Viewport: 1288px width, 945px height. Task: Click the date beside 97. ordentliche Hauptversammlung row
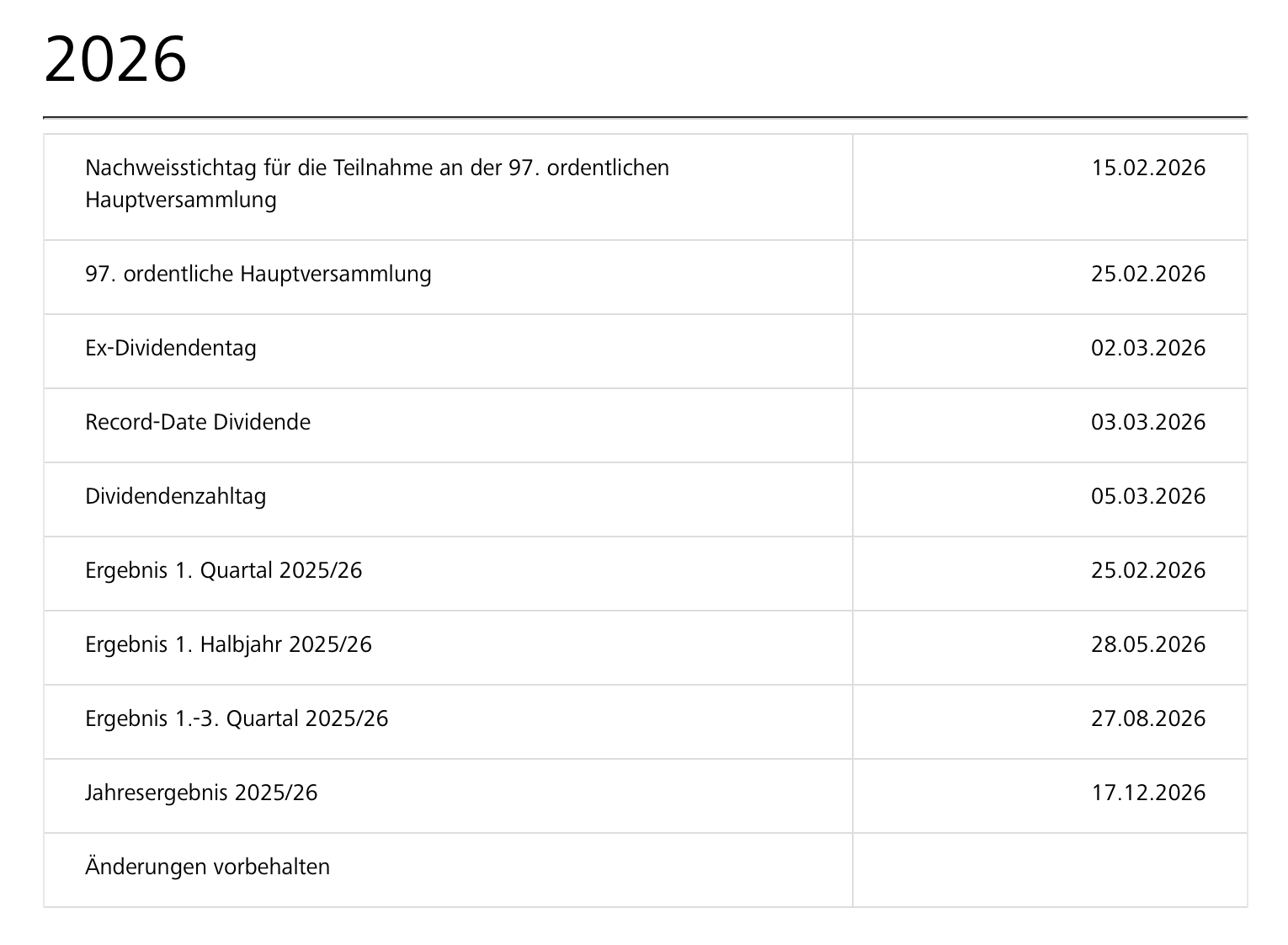click(1148, 274)
